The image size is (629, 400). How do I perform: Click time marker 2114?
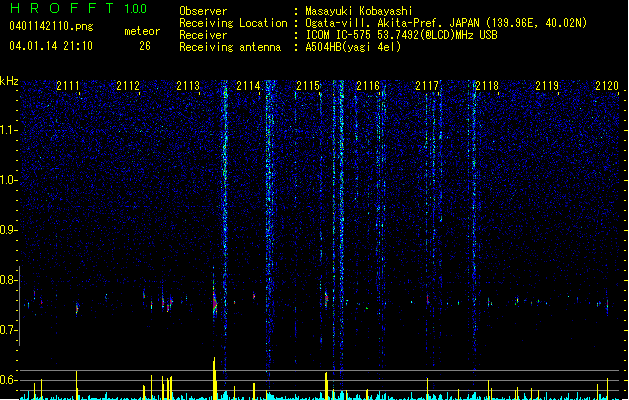point(248,85)
